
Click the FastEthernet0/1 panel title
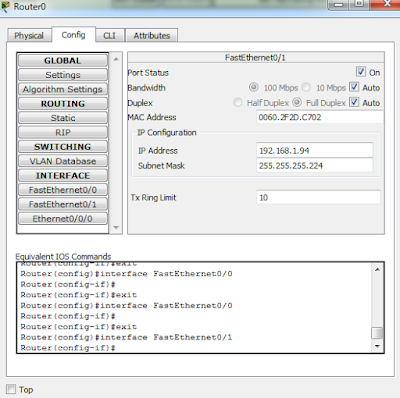[255, 58]
